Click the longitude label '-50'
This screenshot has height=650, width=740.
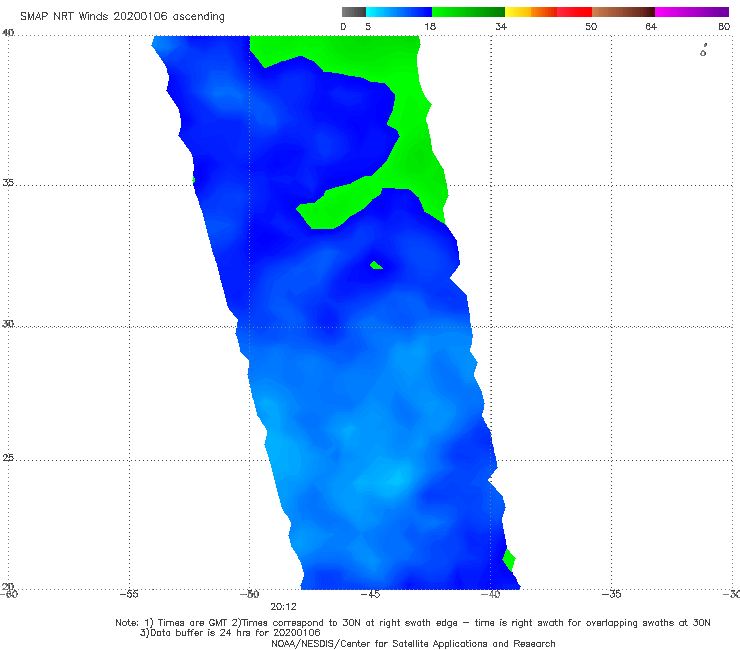pos(250,594)
